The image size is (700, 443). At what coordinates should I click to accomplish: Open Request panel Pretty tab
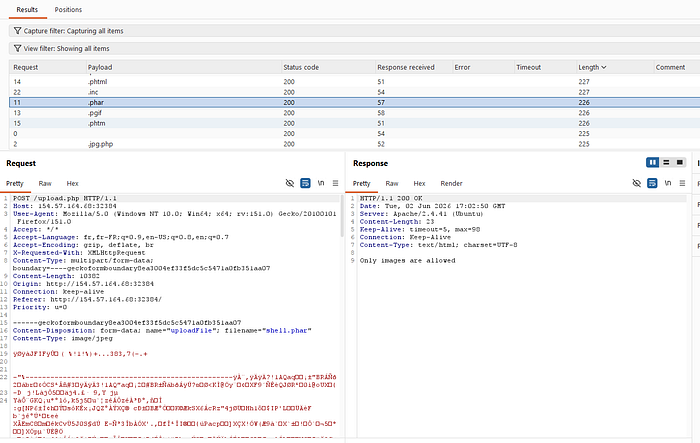pyautogui.click(x=15, y=183)
